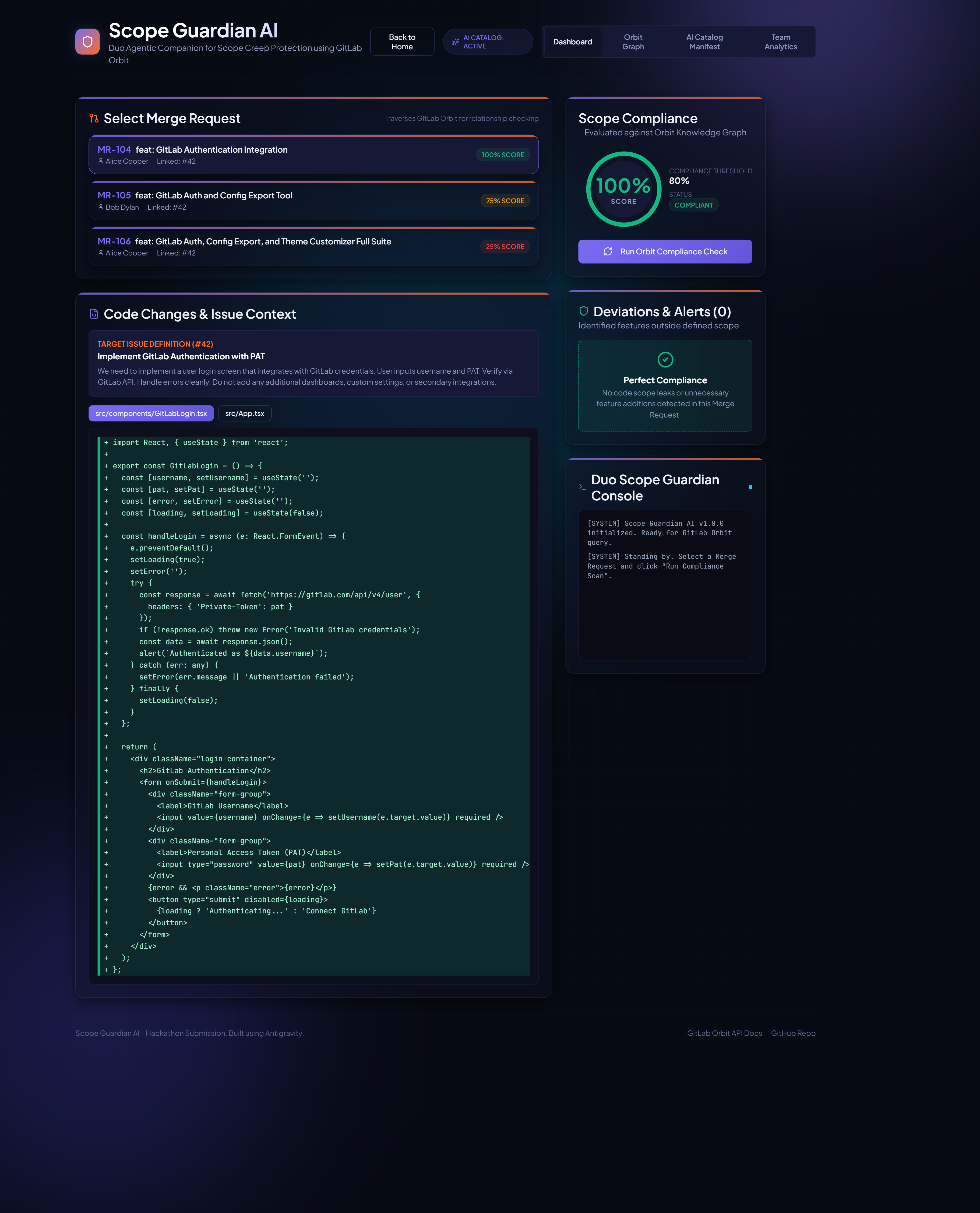Click the blue status dot on Console panel

click(750, 487)
